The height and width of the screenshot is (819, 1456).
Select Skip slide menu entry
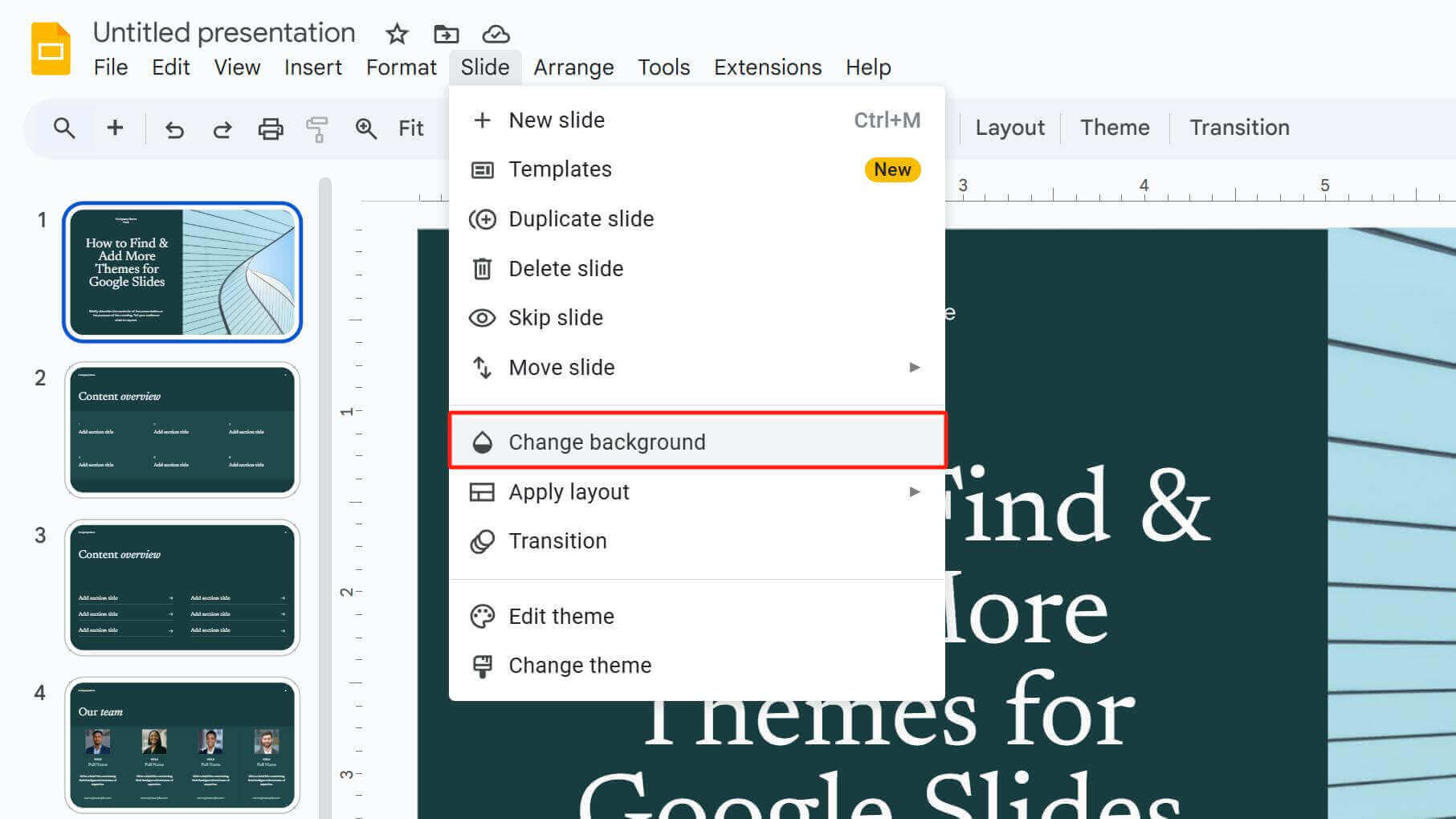pos(696,318)
